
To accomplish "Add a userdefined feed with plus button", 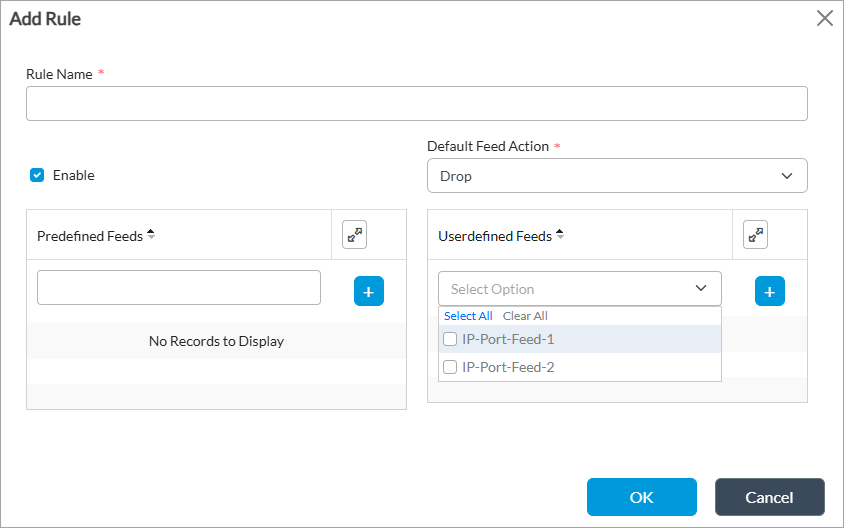I will (x=769, y=291).
